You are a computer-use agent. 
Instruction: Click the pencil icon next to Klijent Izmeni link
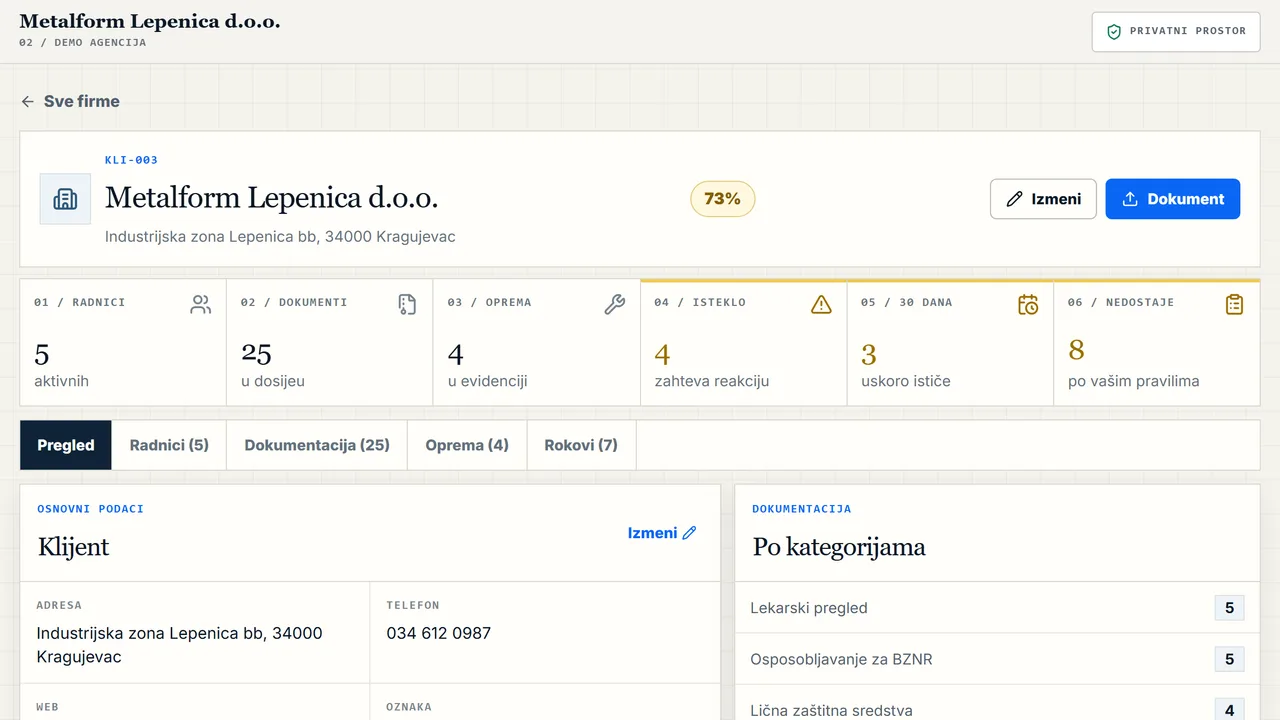click(689, 533)
